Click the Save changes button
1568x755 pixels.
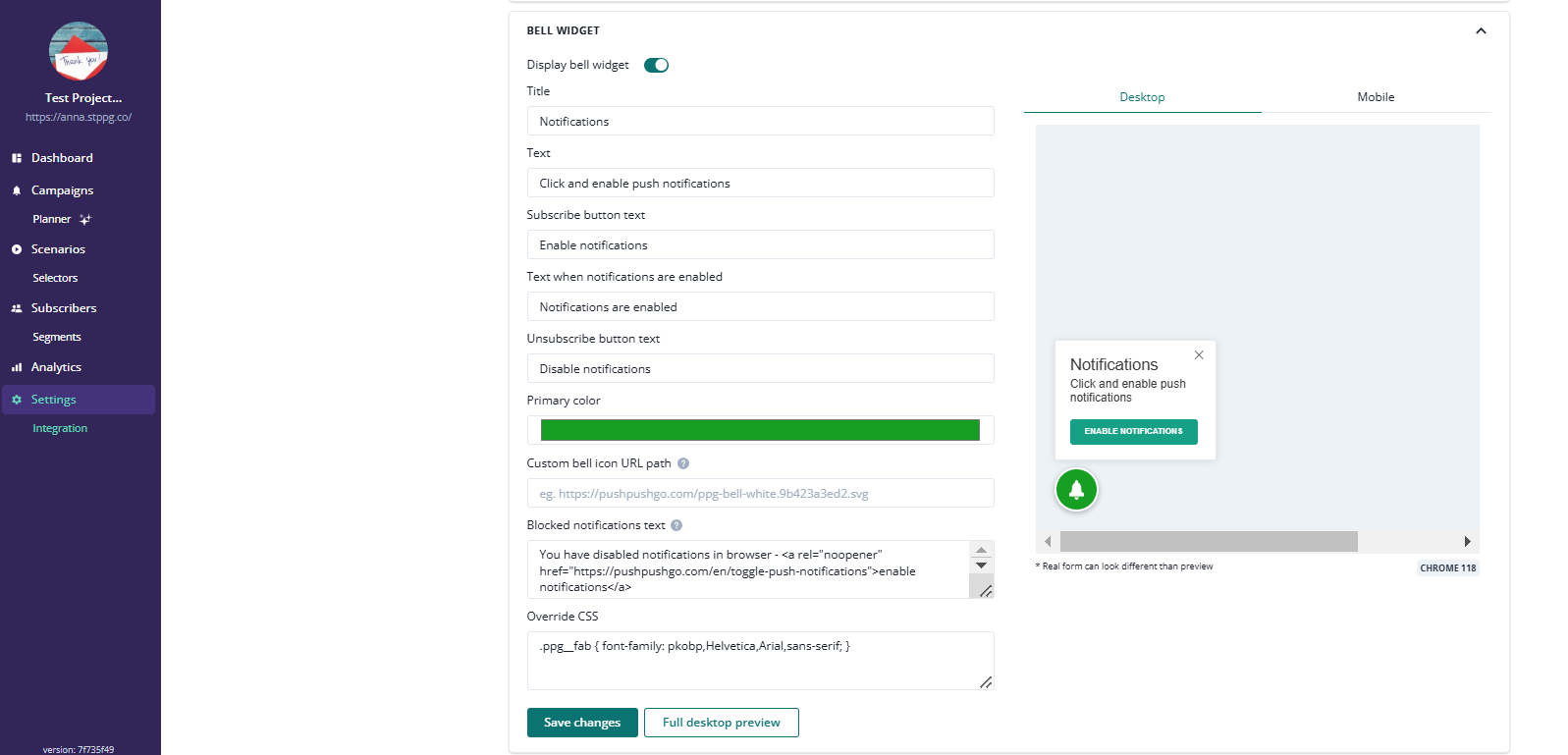tap(582, 723)
